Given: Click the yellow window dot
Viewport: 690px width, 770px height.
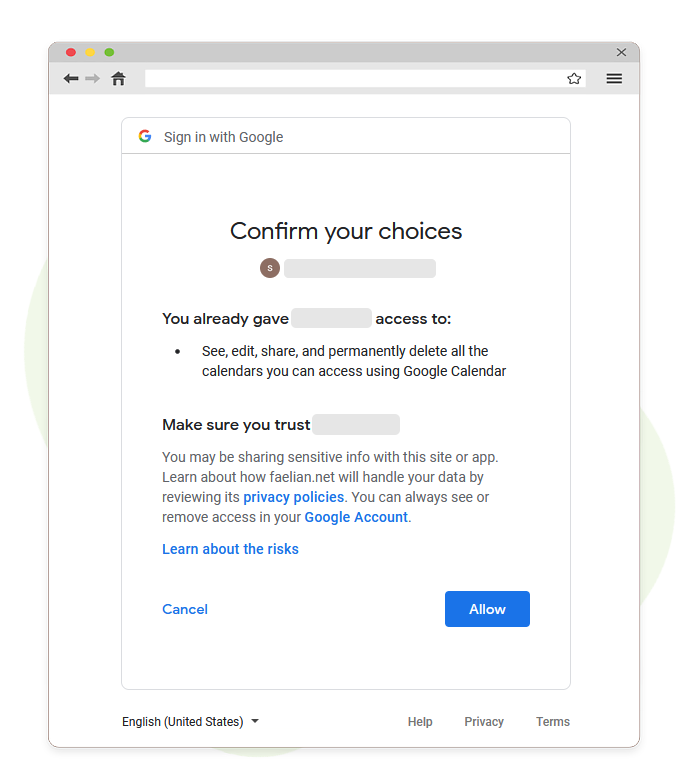Looking at the screenshot, I should pos(90,52).
